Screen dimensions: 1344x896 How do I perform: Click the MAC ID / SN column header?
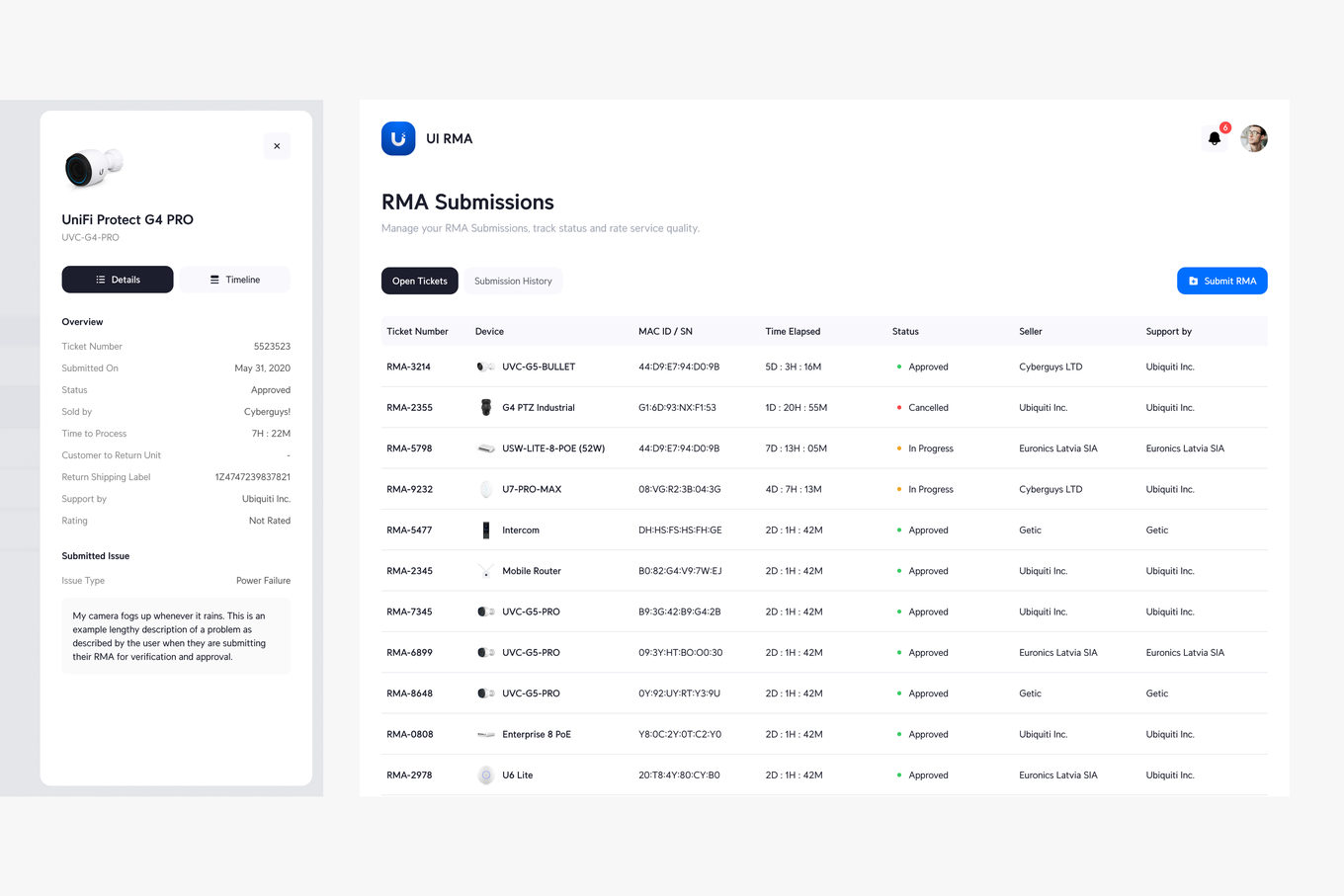pos(665,332)
